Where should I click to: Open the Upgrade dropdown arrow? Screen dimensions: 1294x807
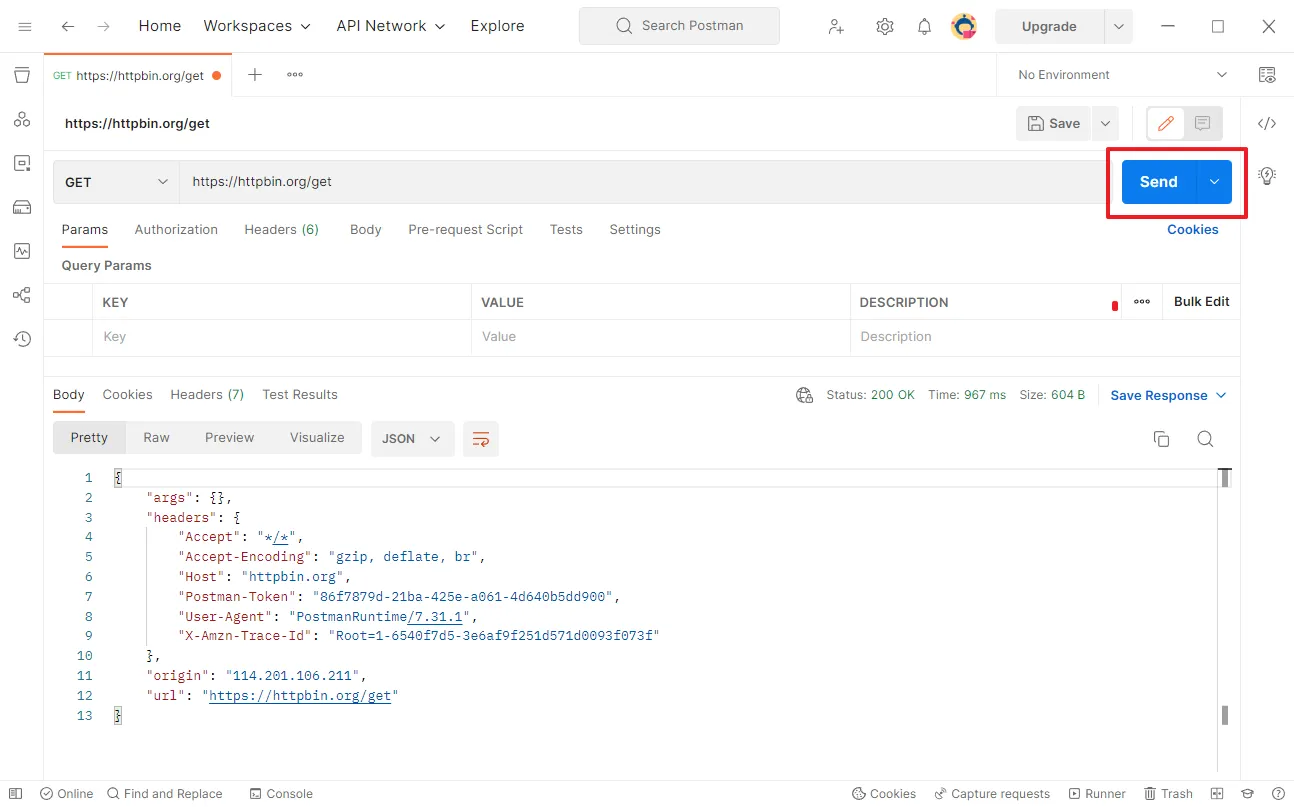tap(1118, 27)
